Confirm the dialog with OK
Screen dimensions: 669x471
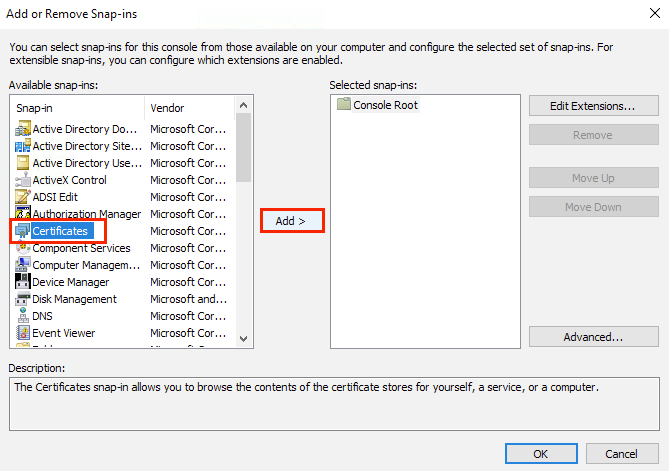(x=541, y=454)
